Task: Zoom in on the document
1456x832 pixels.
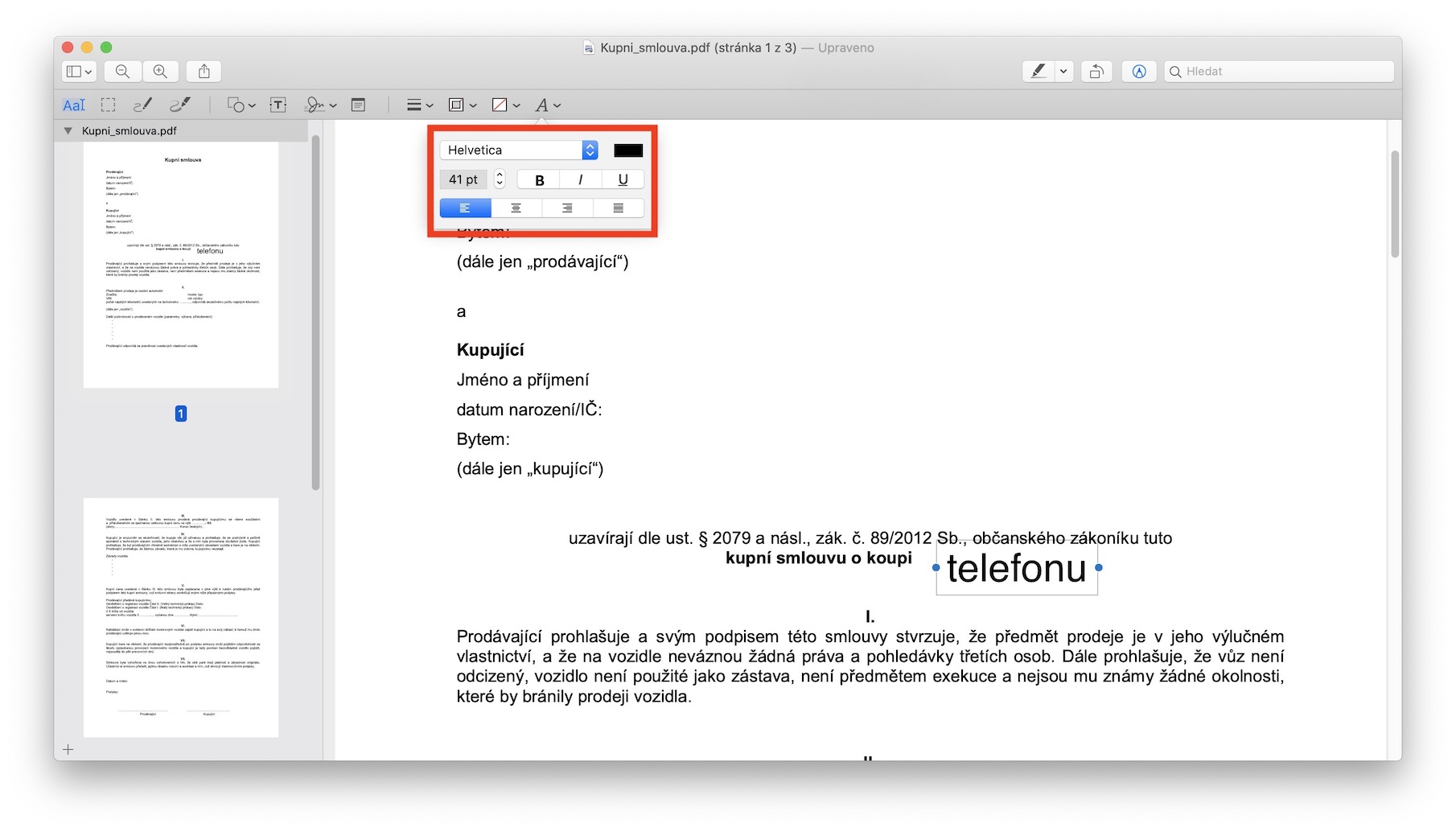Action: coord(161,72)
